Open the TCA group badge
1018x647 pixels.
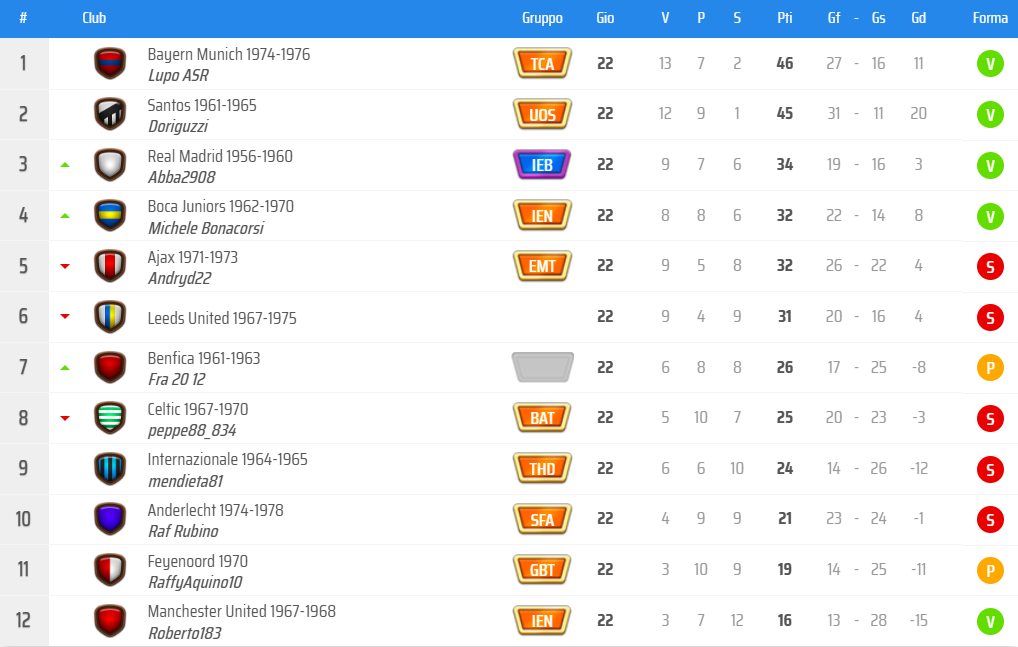coord(542,63)
